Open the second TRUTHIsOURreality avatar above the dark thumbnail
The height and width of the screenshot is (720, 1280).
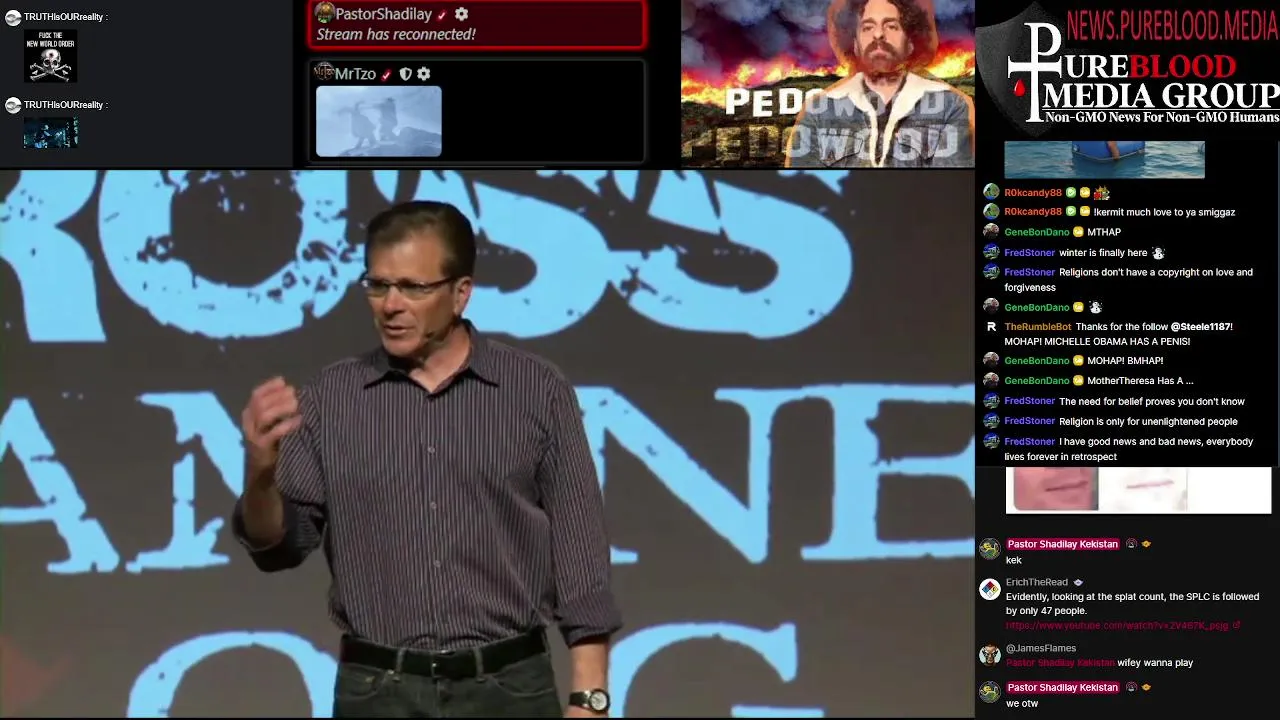(x=13, y=105)
